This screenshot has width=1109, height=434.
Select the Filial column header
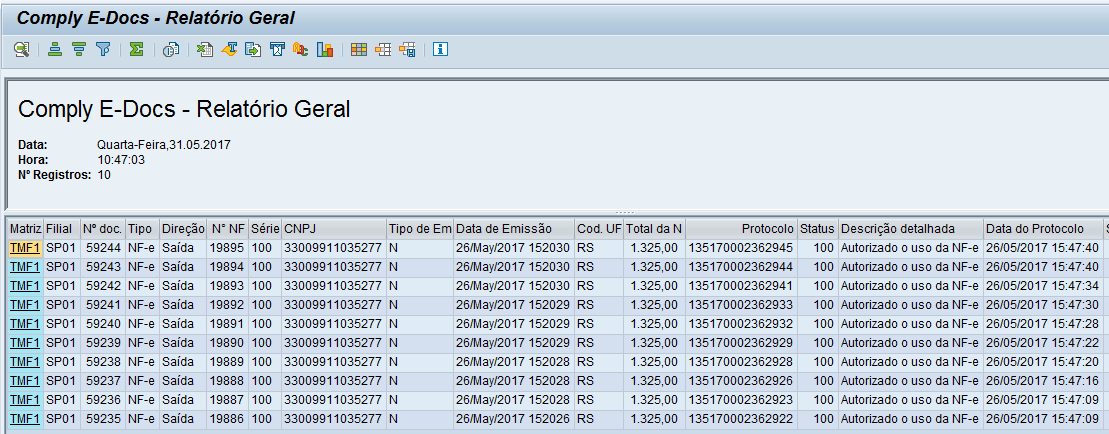62,229
